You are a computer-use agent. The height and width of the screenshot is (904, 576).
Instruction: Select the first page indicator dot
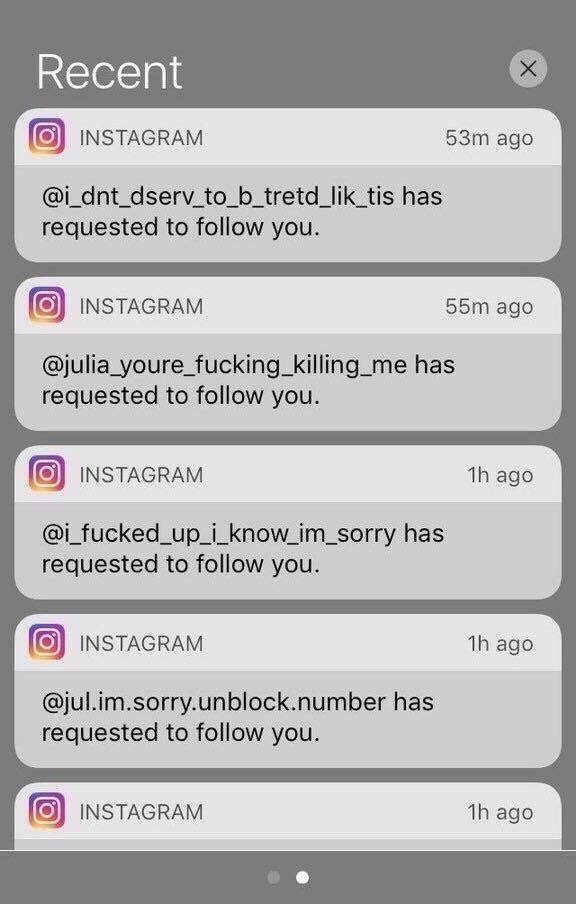(x=274, y=877)
